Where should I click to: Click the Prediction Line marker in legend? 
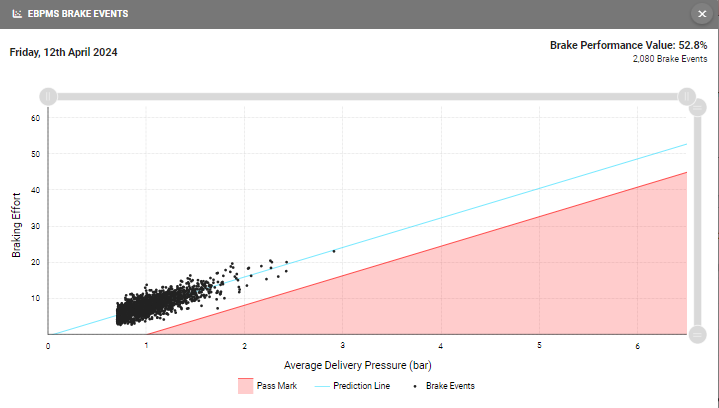(322, 385)
